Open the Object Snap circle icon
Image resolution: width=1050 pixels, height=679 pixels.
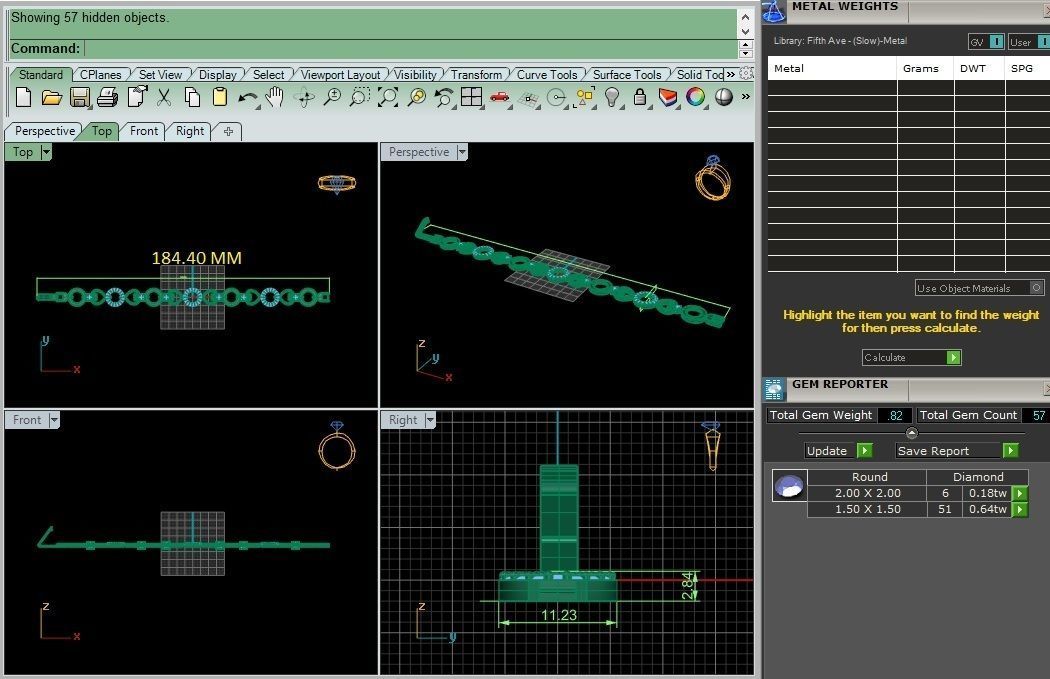tap(556, 98)
